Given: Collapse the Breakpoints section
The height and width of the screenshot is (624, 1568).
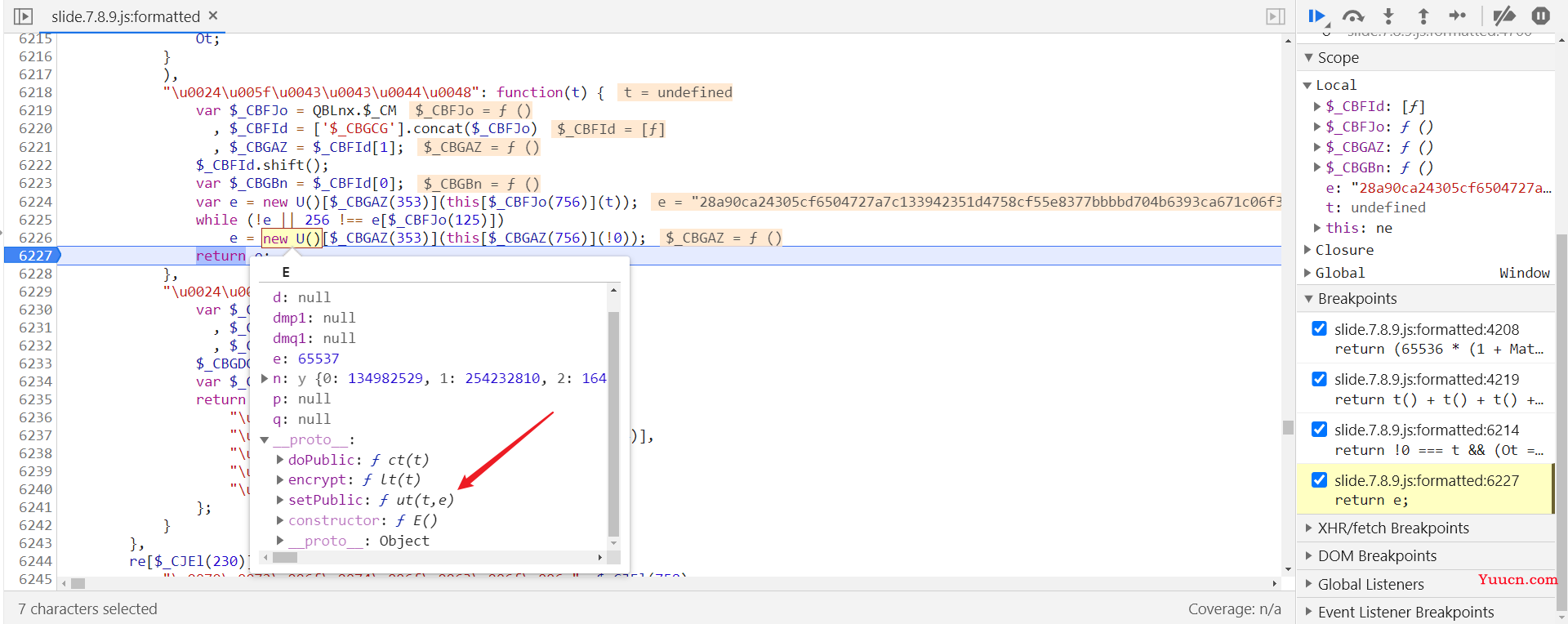Looking at the screenshot, I should [1309, 299].
